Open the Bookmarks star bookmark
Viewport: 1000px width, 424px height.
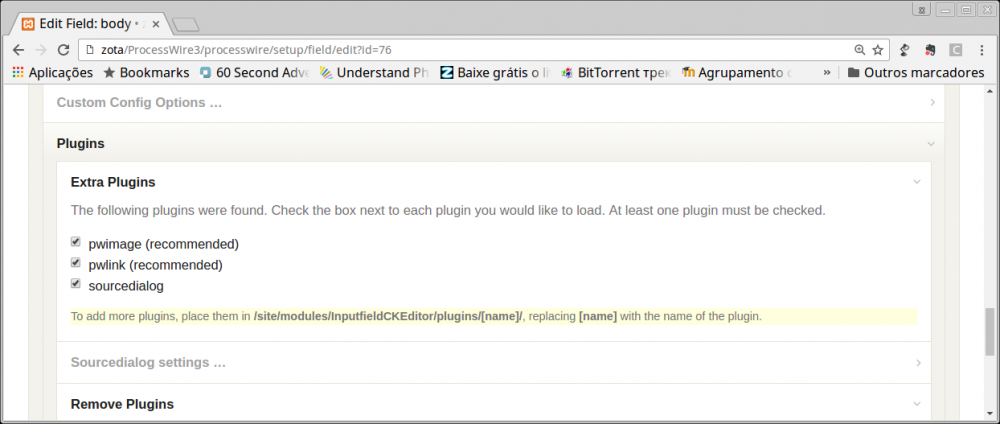pos(146,73)
